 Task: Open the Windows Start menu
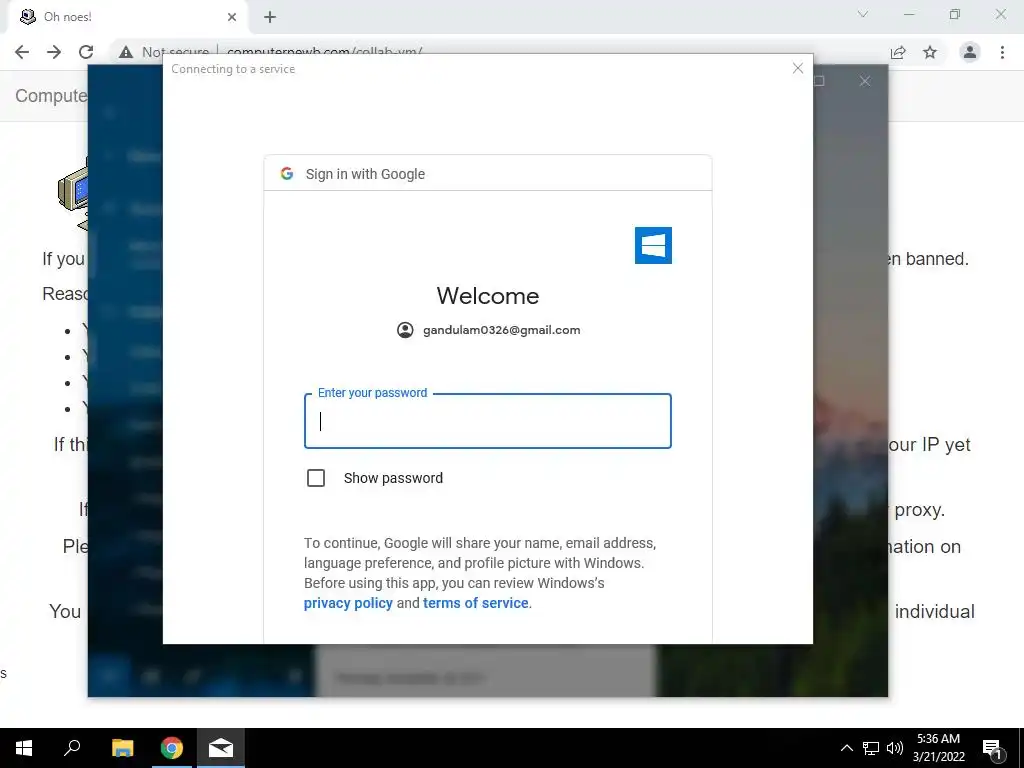click(24, 748)
